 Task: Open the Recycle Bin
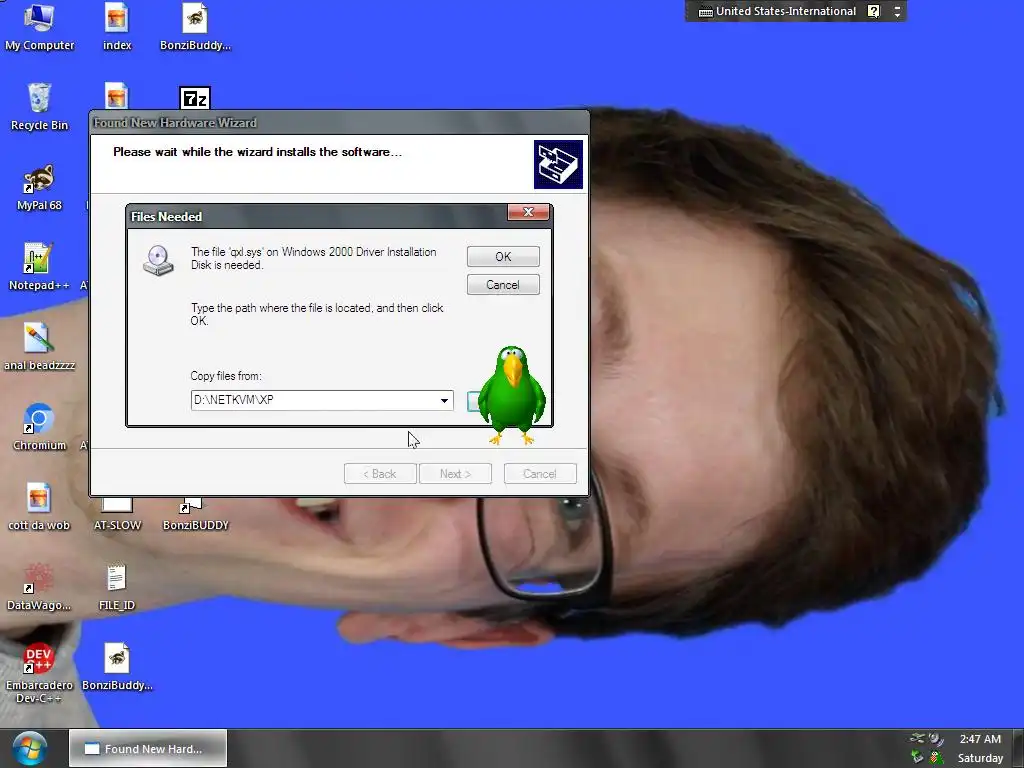click(x=39, y=107)
